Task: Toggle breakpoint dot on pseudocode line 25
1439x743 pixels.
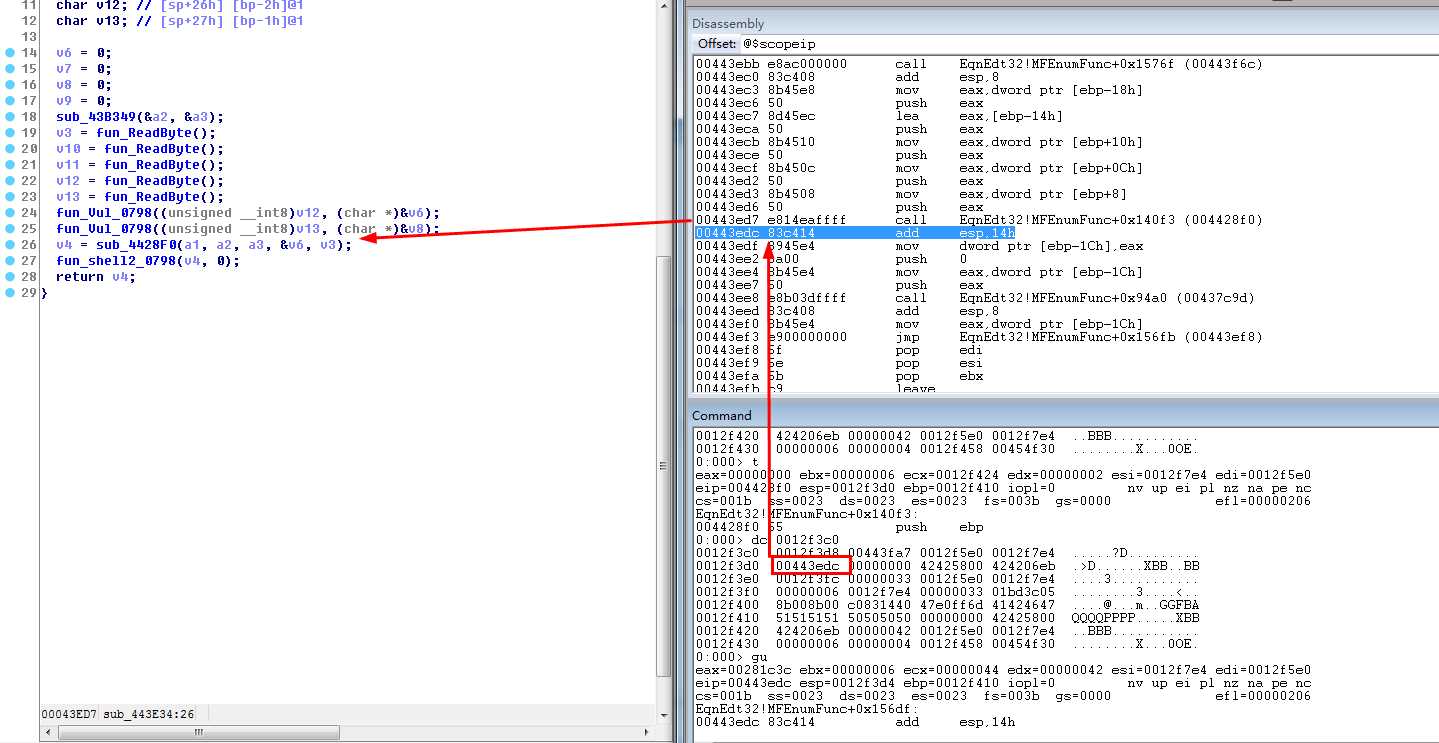Action: 9,228
